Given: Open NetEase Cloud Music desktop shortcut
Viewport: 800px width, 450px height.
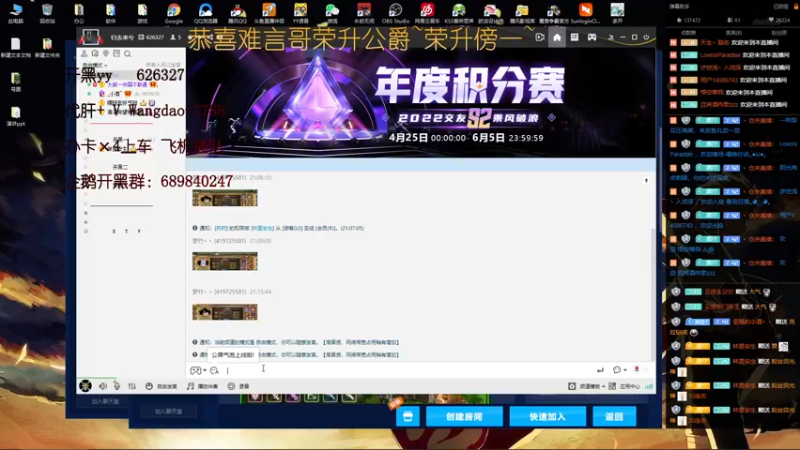Looking at the screenshot, I should click(x=427, y=13).
